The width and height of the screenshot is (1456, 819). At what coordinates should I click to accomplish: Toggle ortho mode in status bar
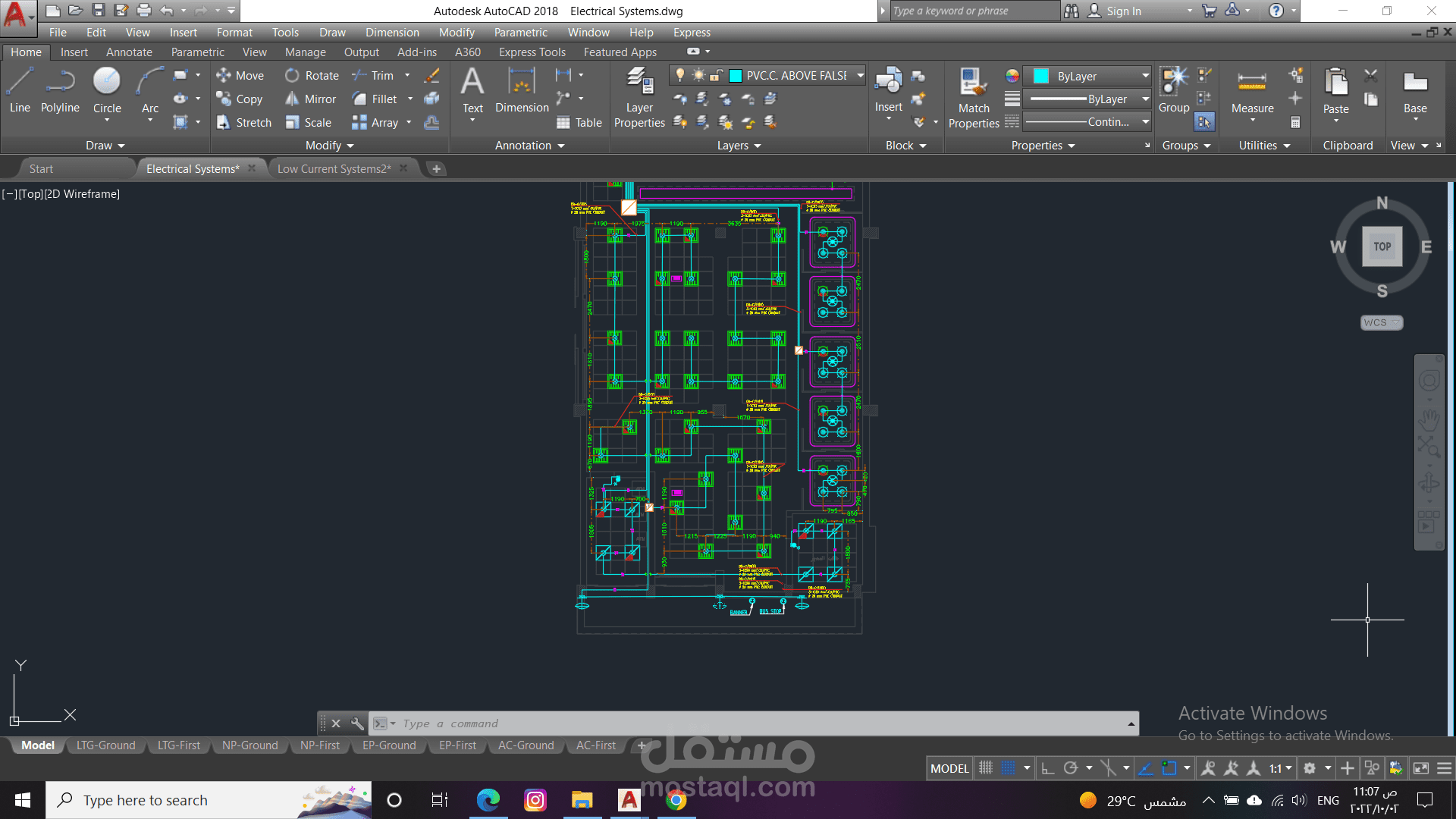click(1047, 768)
